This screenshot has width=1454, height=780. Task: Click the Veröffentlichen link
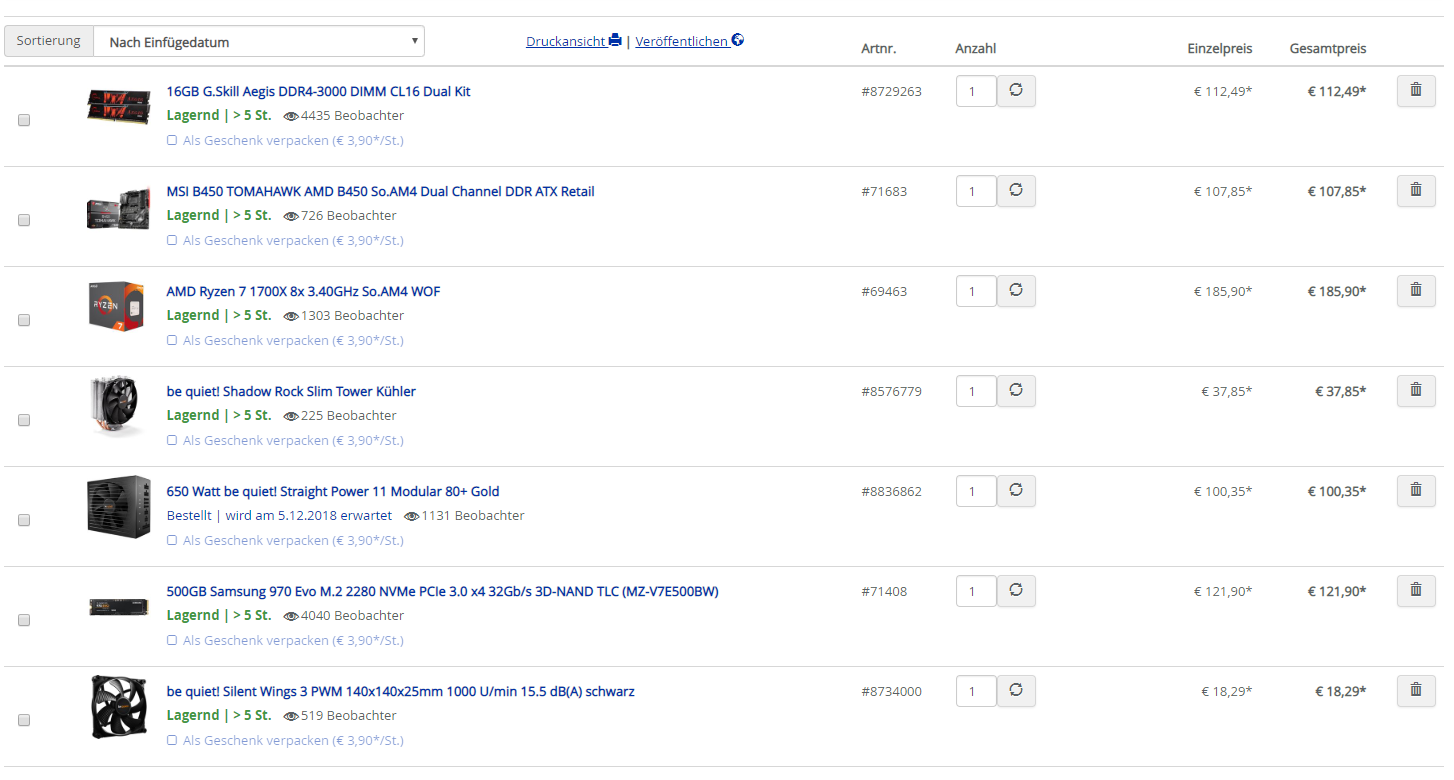681,42
